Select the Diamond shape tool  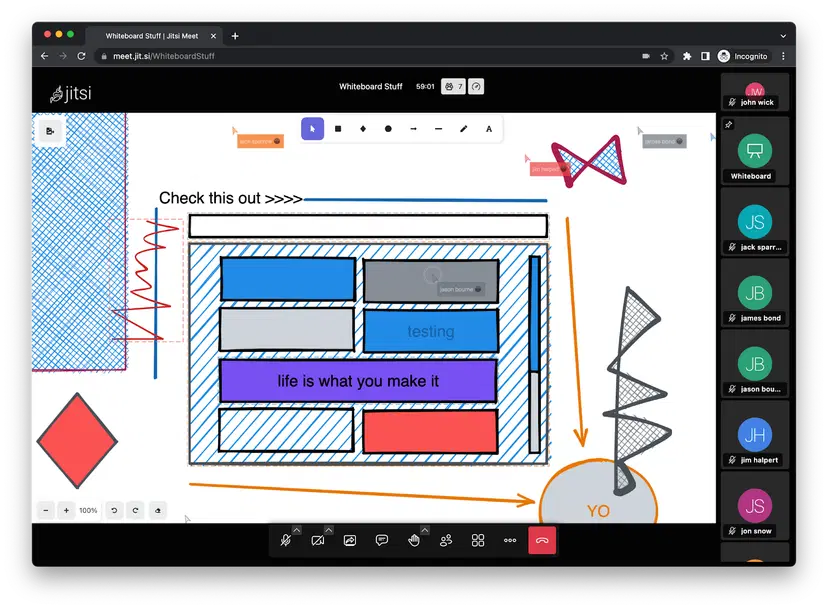point(362,129)
